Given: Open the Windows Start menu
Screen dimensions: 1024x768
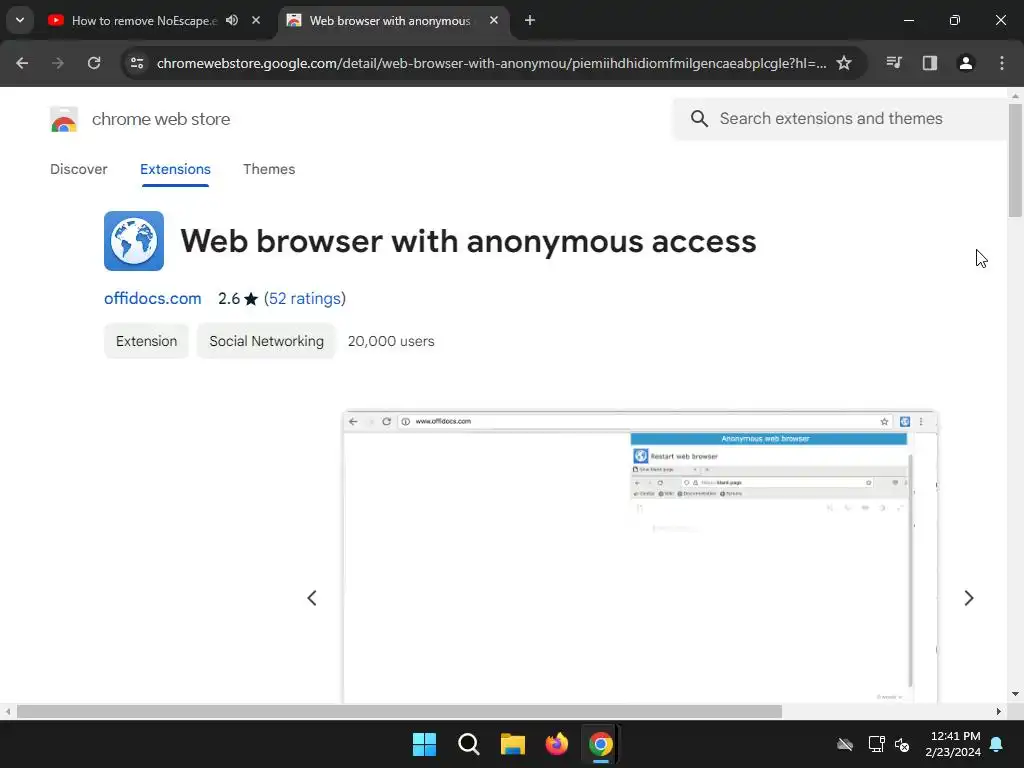Looking at the screenshot, I should click(x=424, y=744).
